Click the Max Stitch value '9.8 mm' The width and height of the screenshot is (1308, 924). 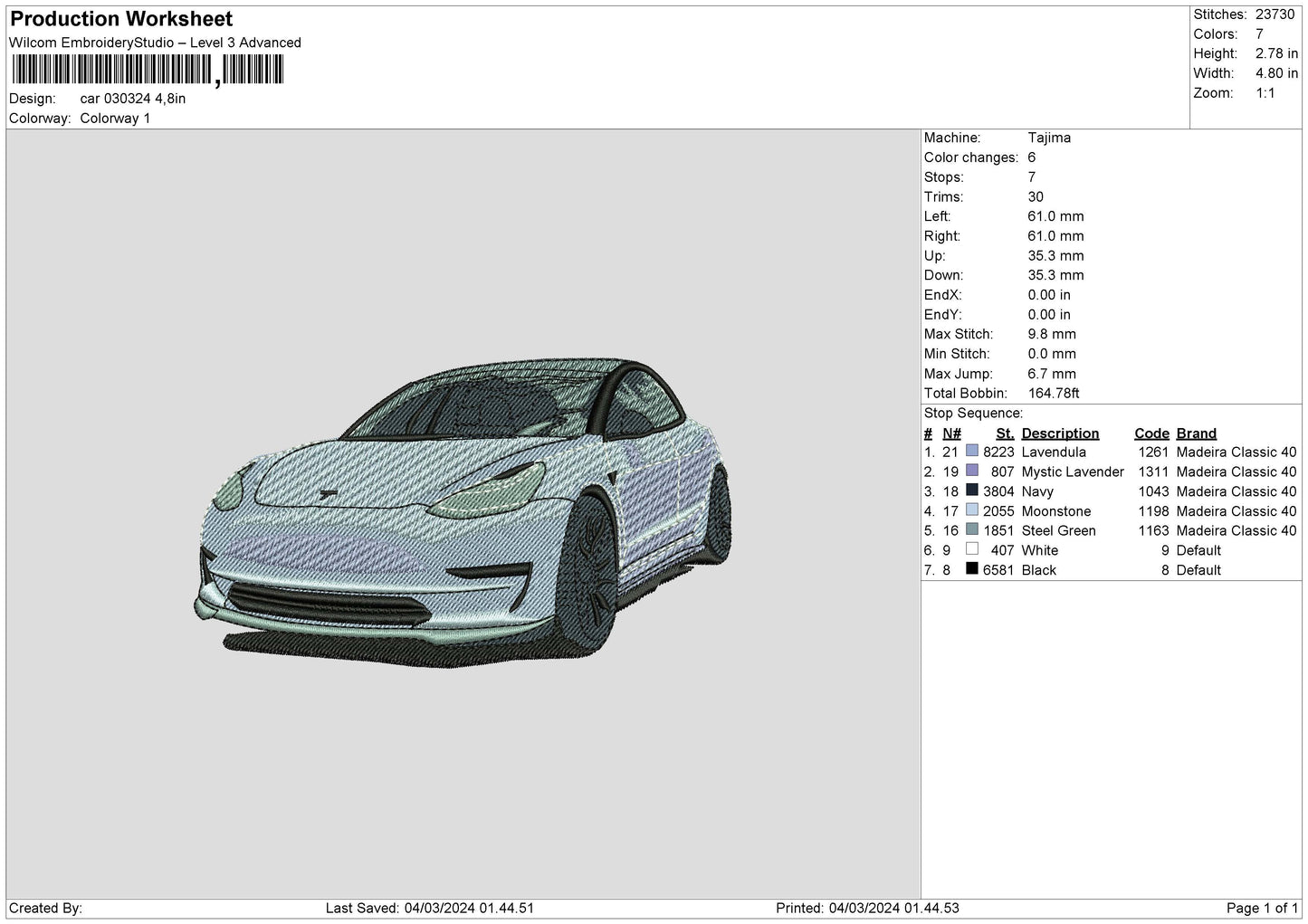(1052, 334)
